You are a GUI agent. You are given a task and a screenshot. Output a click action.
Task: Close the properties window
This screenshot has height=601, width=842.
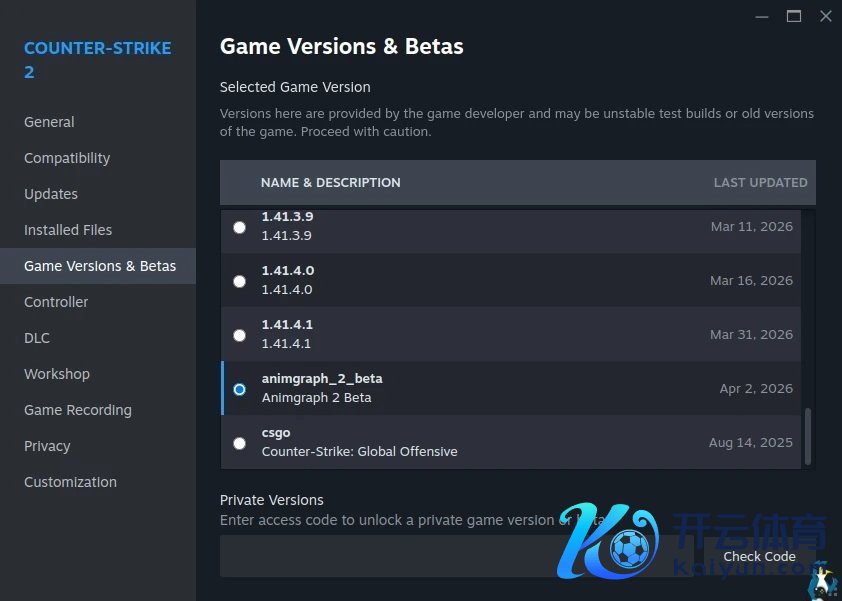click(x=826, y=17)
